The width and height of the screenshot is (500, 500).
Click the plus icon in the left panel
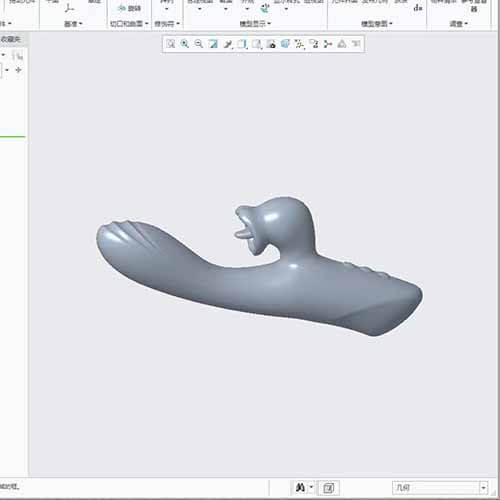pos(18,70)
